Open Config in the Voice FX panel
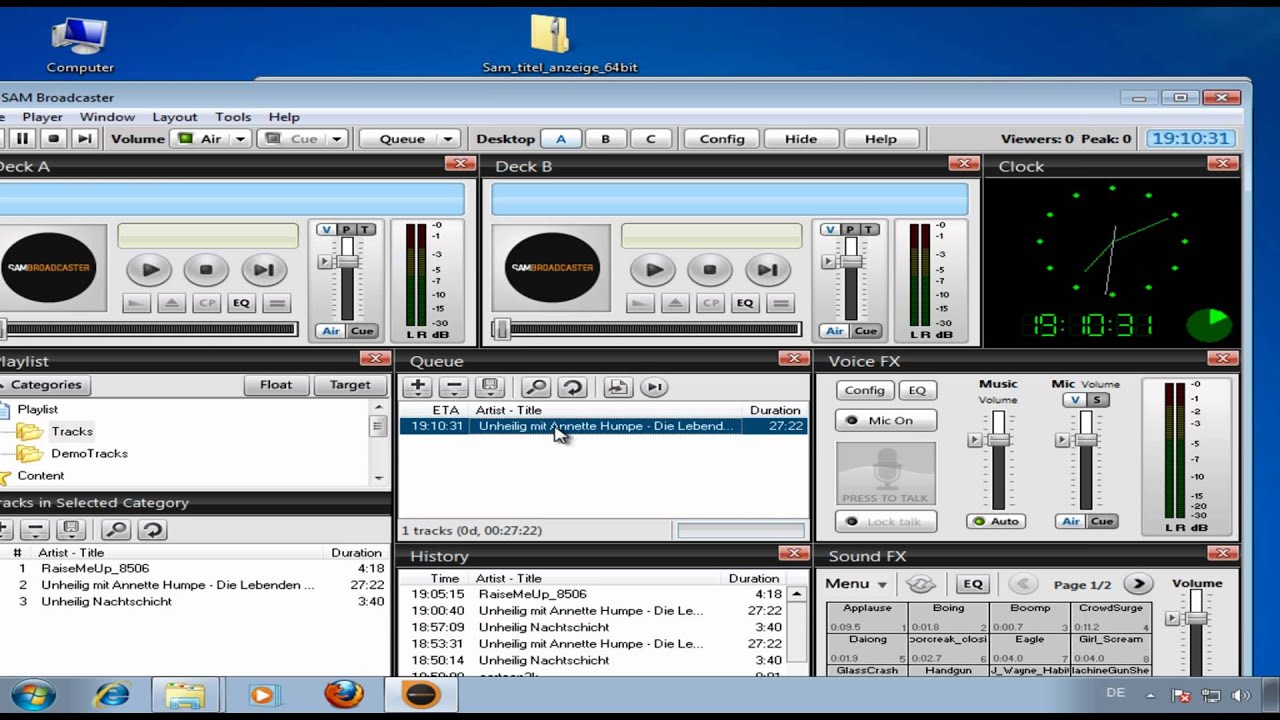The image size is (1280, 720). click(865, 391)
